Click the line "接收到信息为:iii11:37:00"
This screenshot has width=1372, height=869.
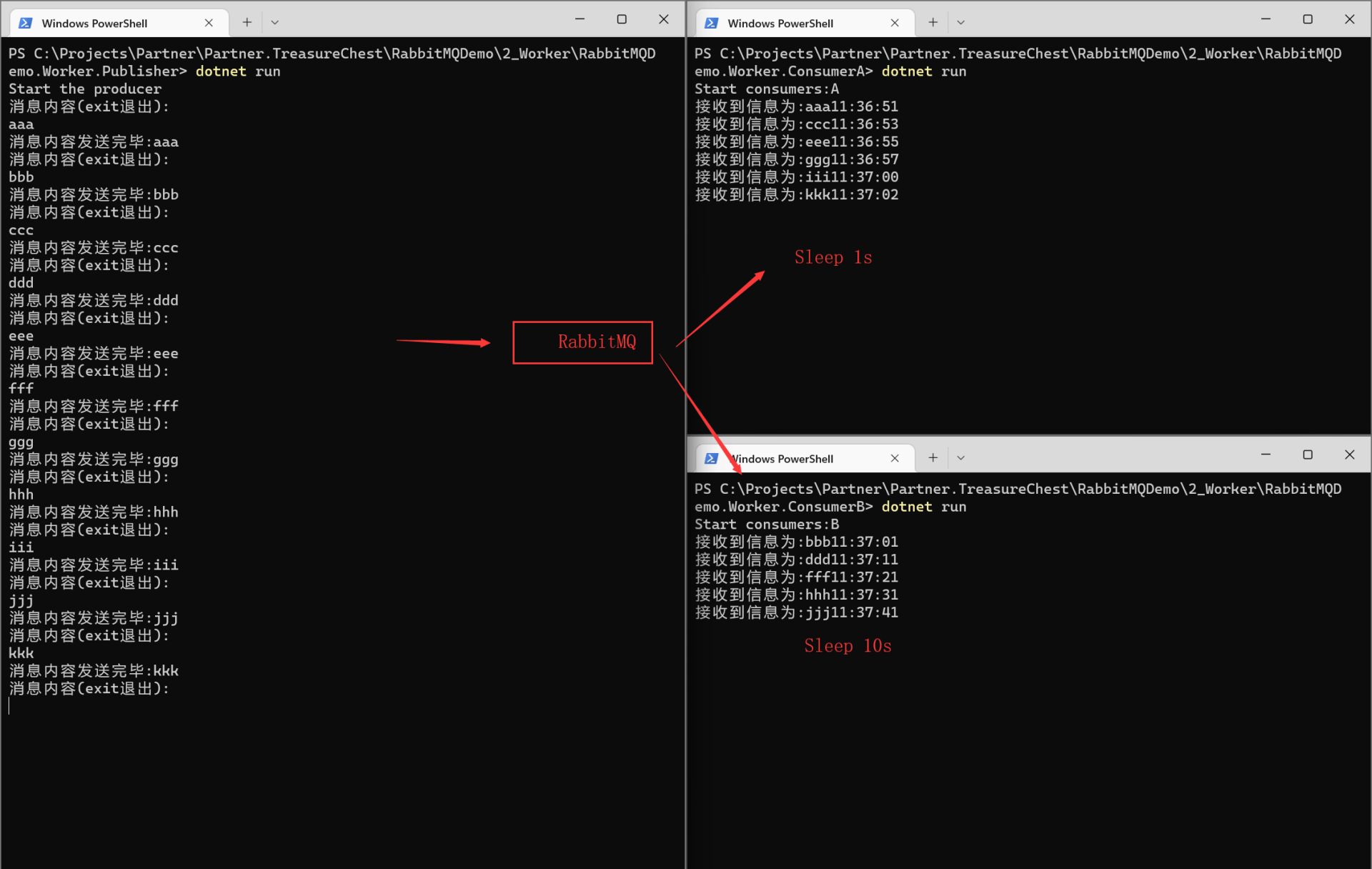click(797, 177)
